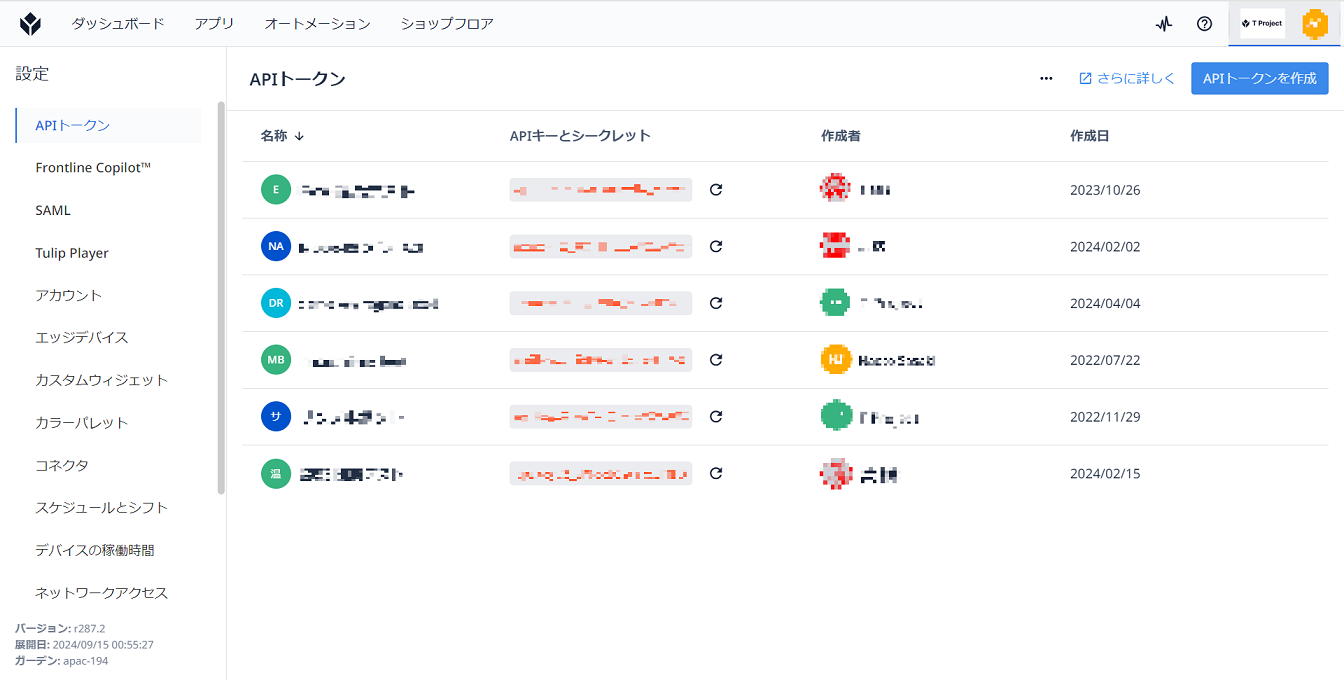Click the date 2024/02/02
The height and width of the screenshot is (680, 1344).
coord(1105,246)
